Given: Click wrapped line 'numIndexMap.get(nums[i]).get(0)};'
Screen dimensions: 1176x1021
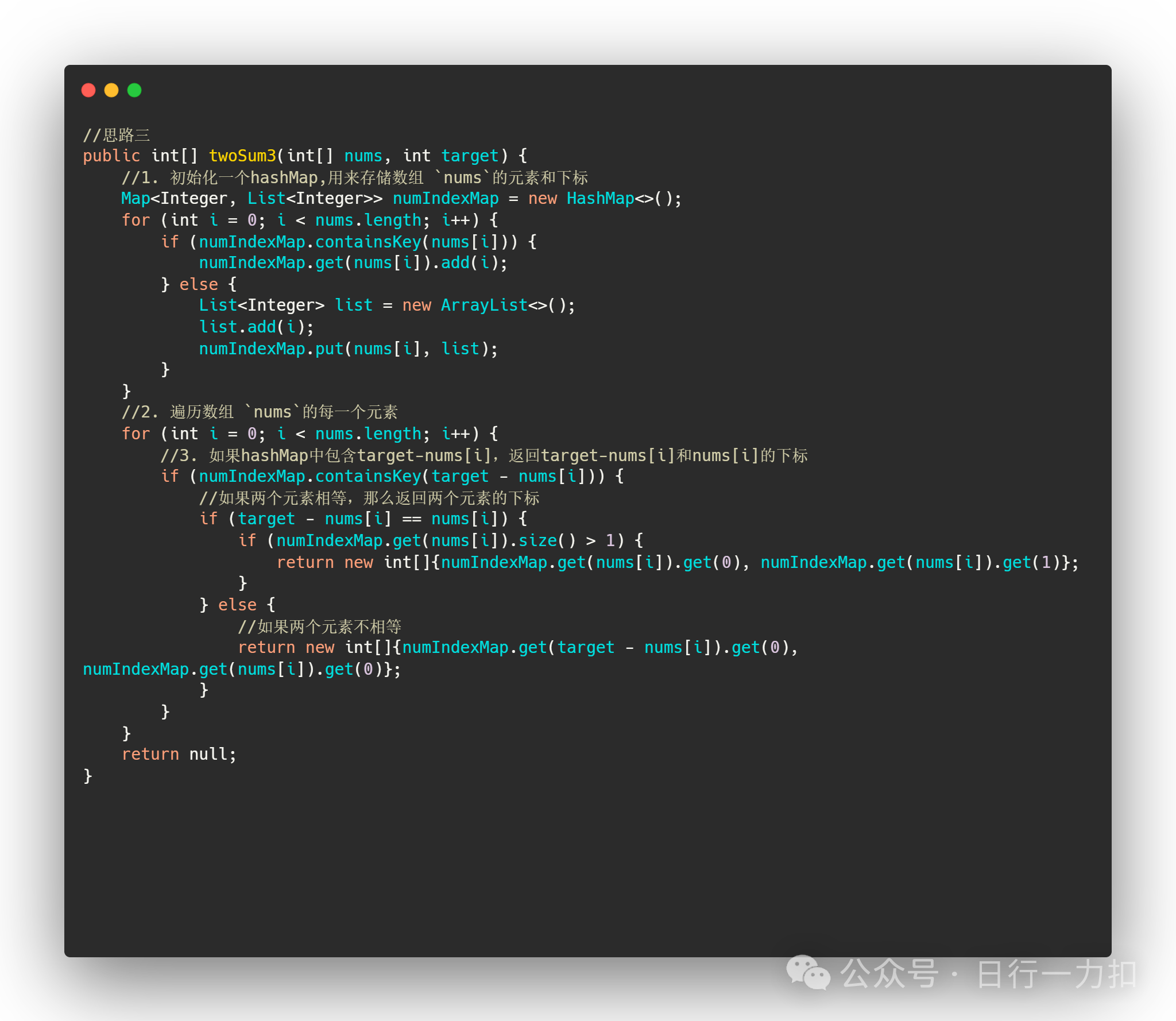Looking at the screenshot, I should tap(242, 669).
